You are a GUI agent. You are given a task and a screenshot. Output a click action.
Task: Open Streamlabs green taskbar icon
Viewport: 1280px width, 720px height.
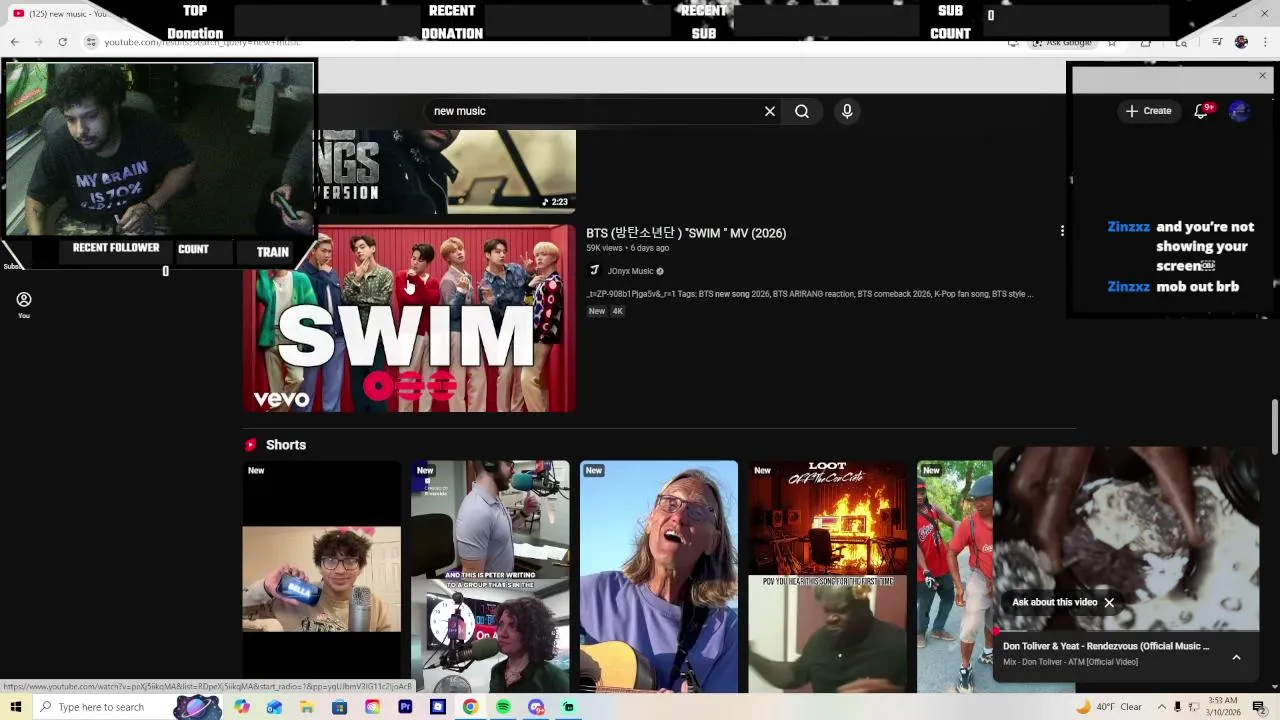[568, 707]
